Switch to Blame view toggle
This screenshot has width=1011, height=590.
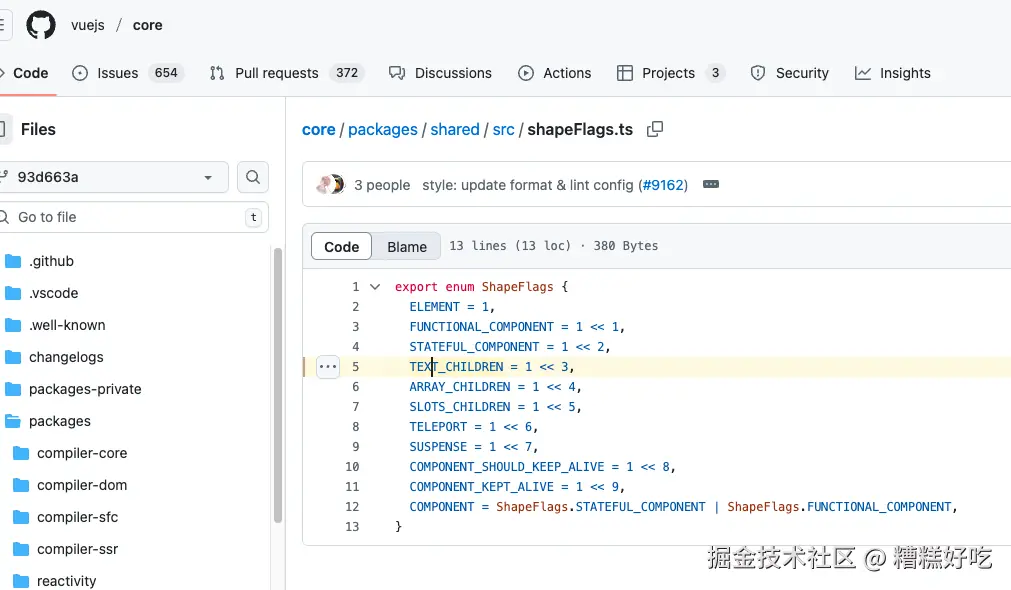[407, 246]
